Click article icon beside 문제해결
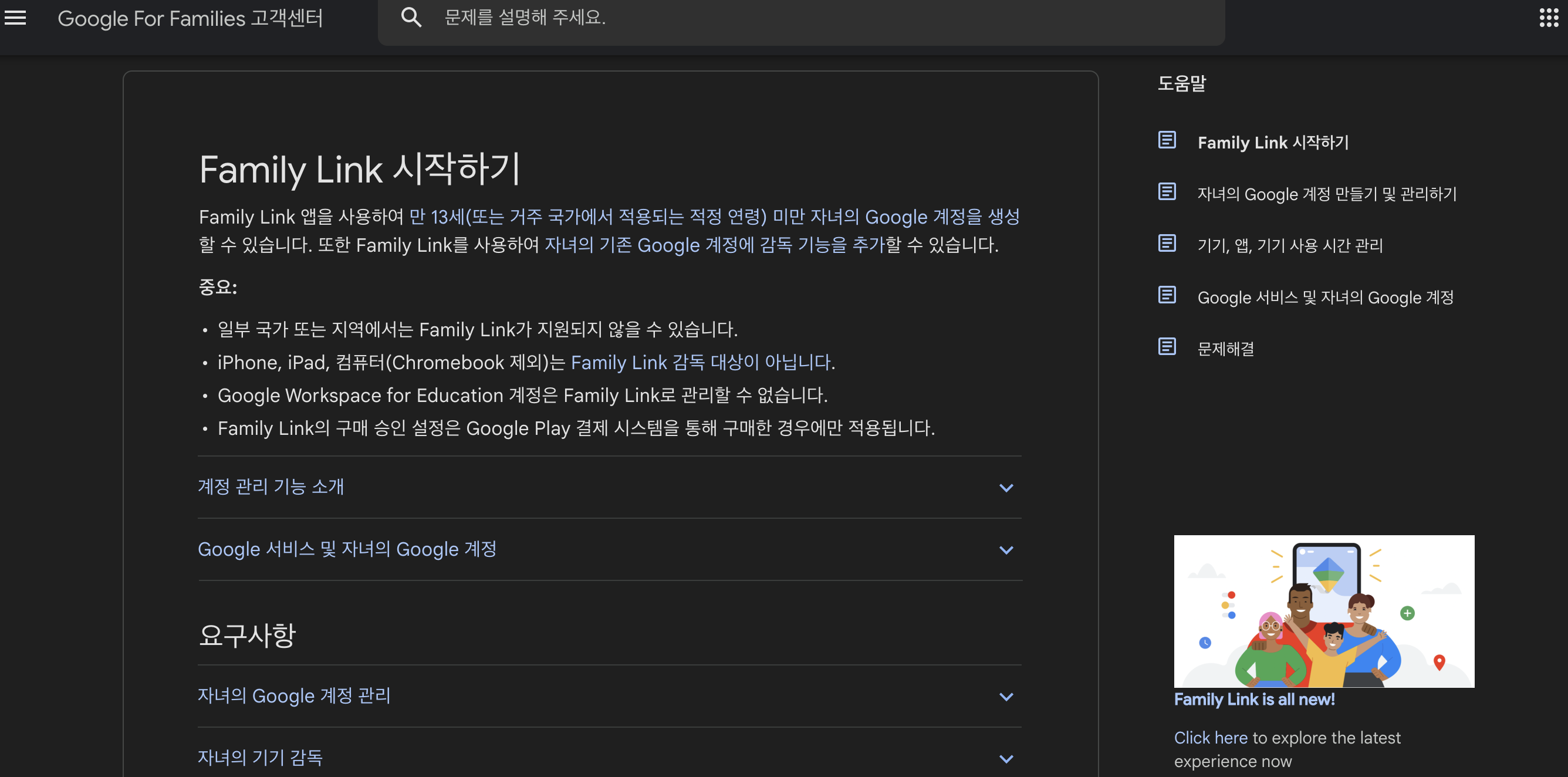 [x=1166, y=347]
